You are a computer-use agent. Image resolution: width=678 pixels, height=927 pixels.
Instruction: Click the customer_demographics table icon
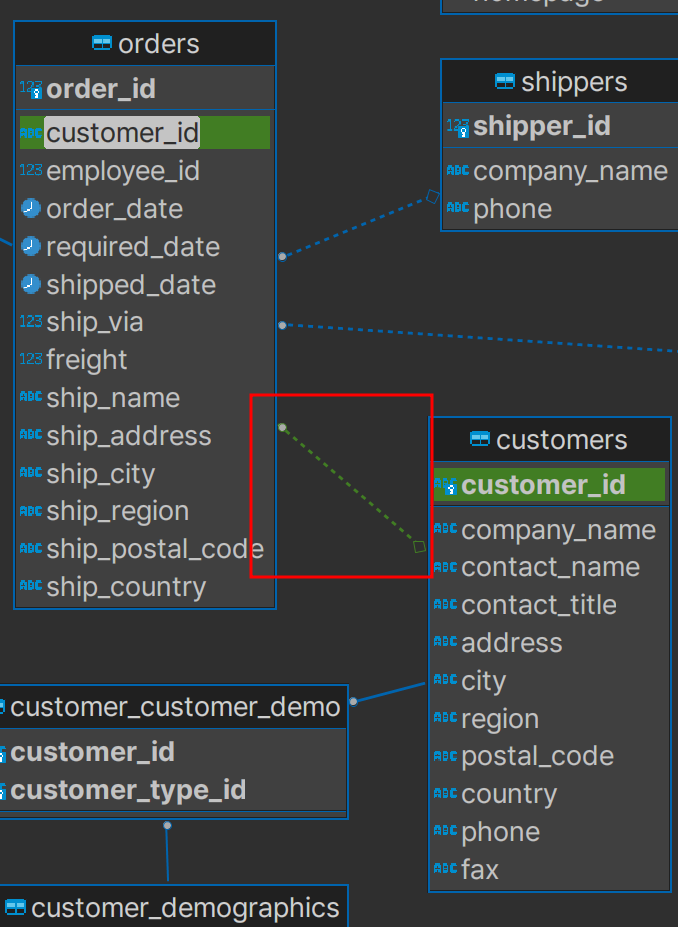click(x=15, y=907)
